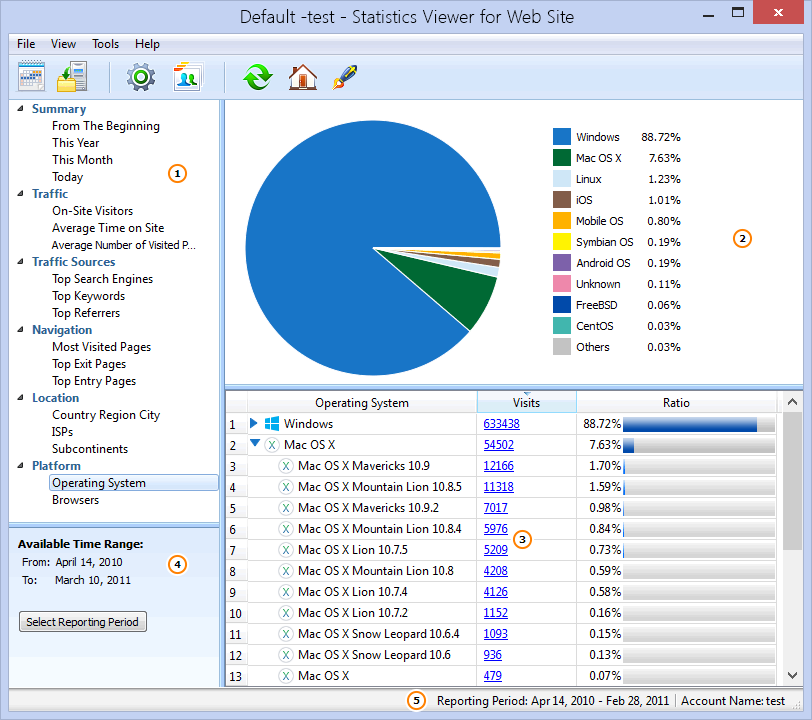This screenshot has width=812, height=720.
Task: Open the 11318 visits link
Action: point(499,487)
